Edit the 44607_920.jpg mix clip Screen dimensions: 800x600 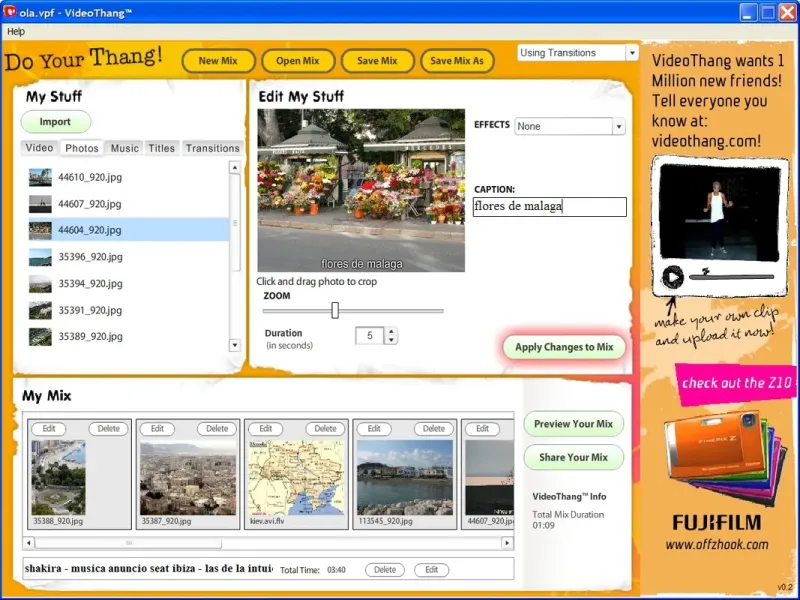483,429
